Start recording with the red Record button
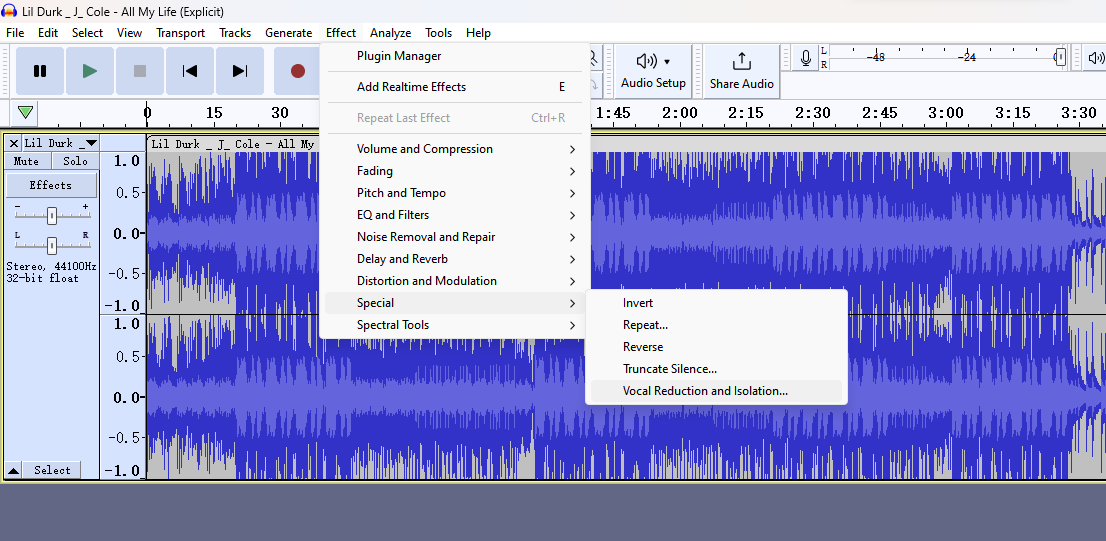This screenshot has height=541, width=1106. (x=297, y=71)
